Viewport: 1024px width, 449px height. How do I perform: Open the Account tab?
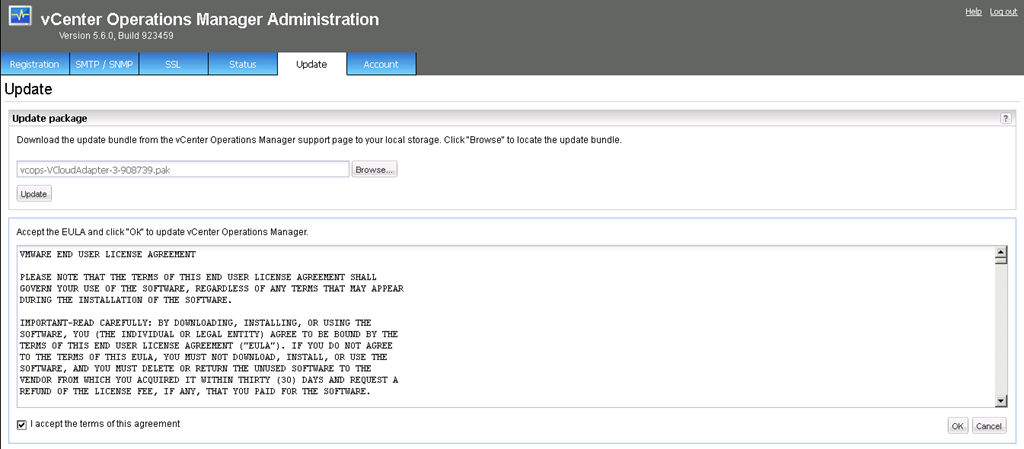(381, 65)
